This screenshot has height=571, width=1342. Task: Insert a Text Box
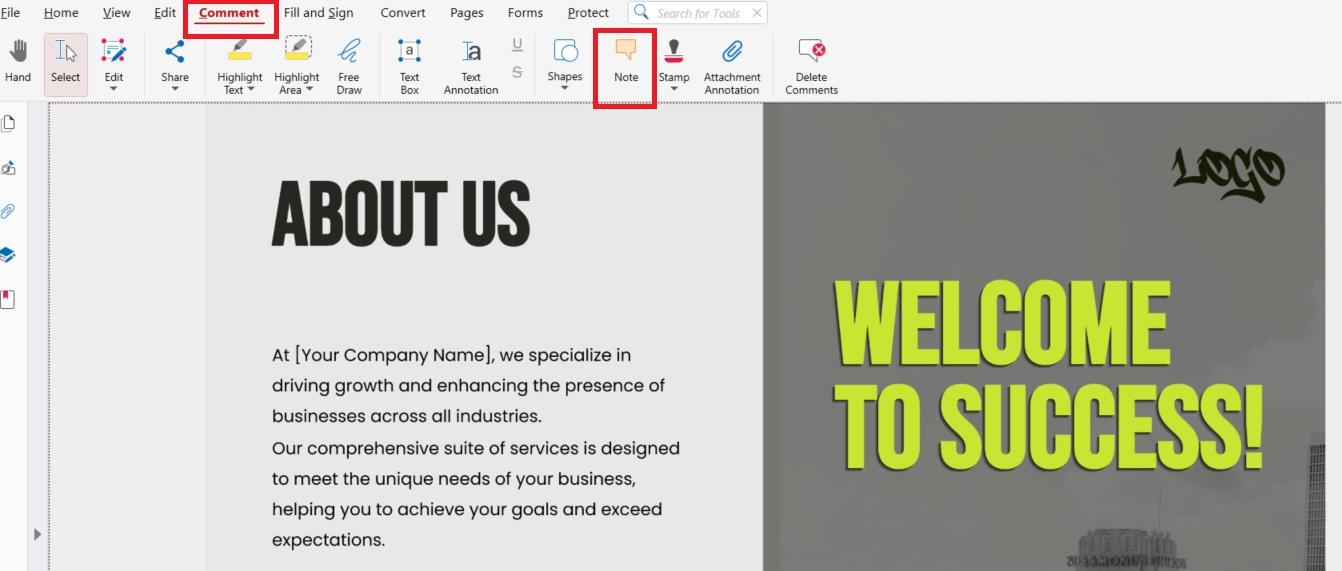tap(410, 64)
